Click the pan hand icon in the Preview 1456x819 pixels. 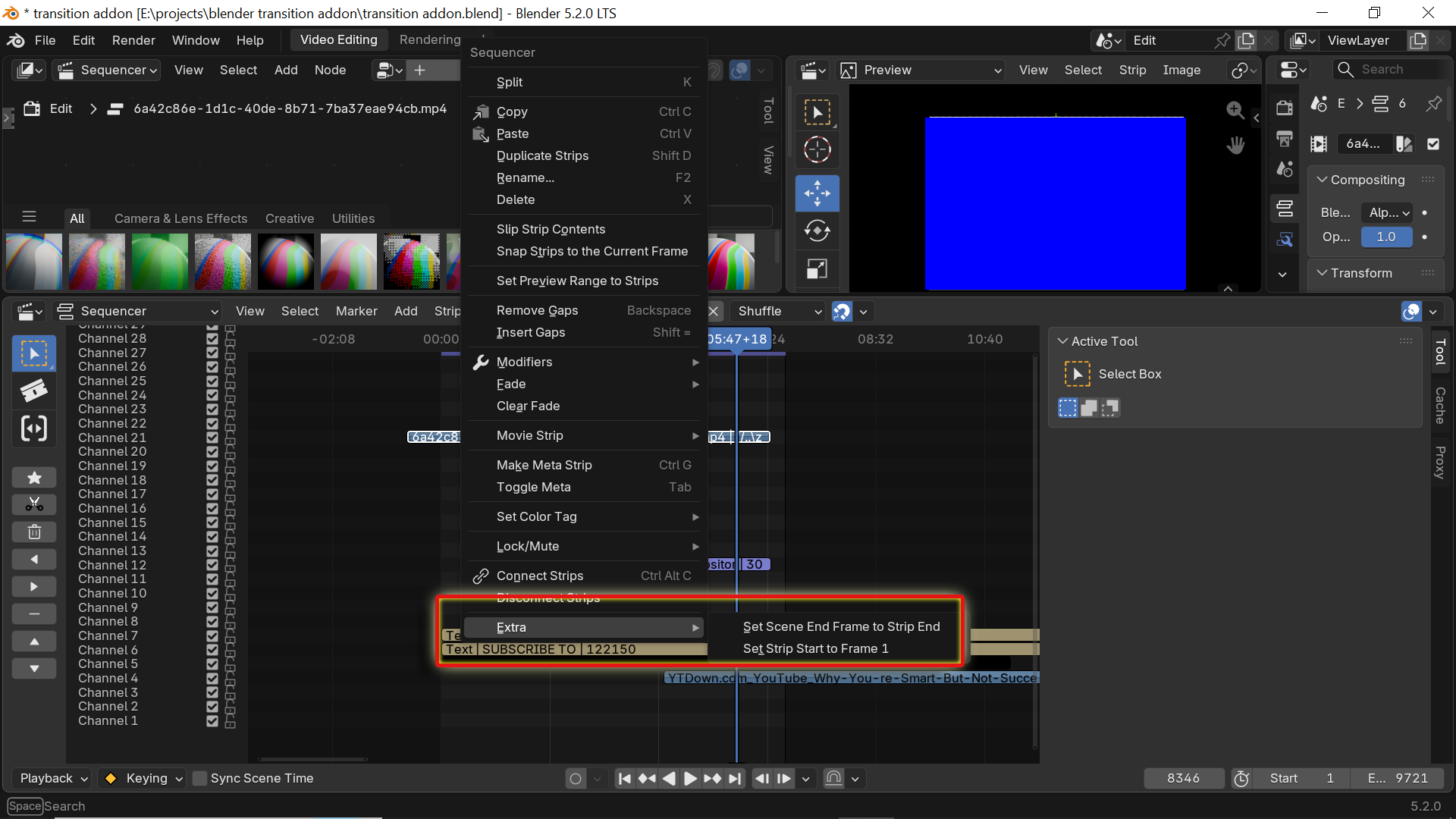(x=1235, y=145)
